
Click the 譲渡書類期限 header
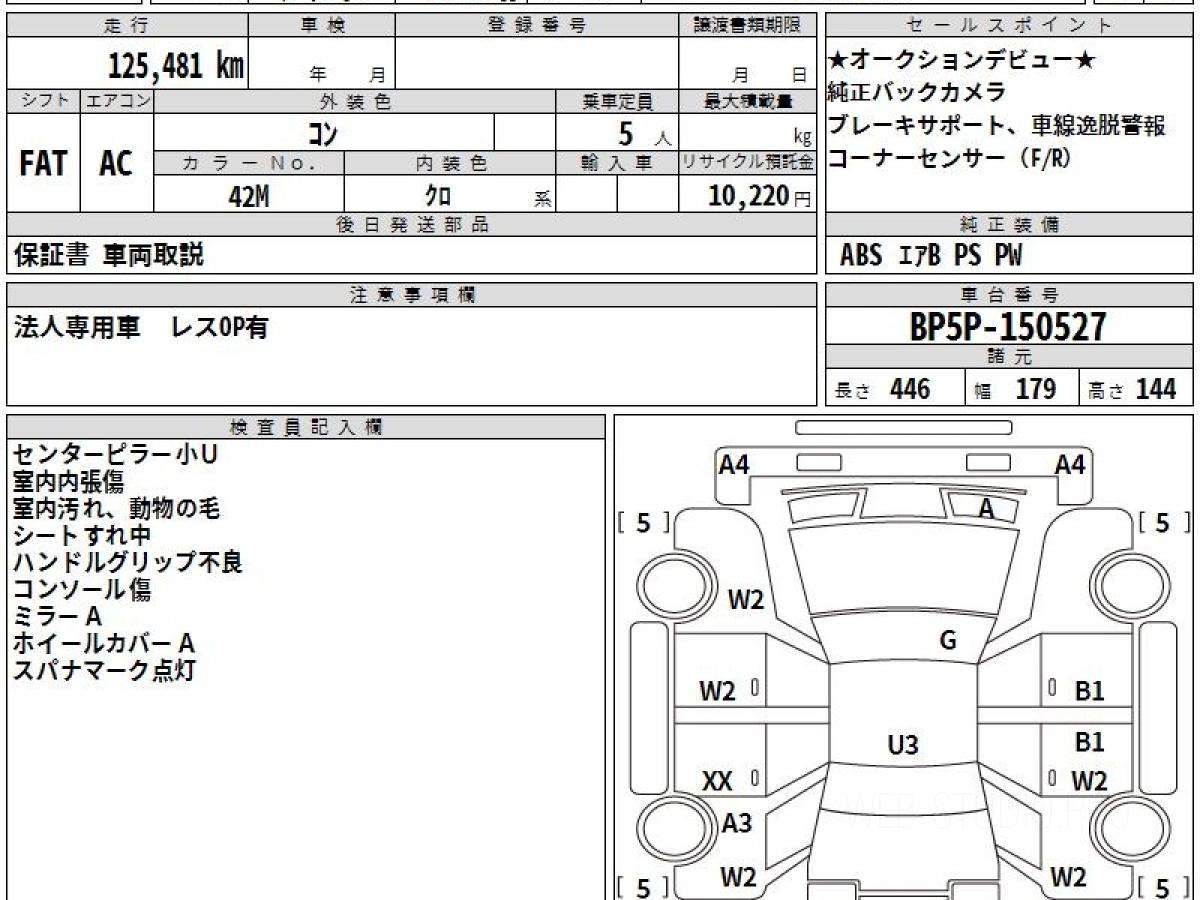coord(747,26)
